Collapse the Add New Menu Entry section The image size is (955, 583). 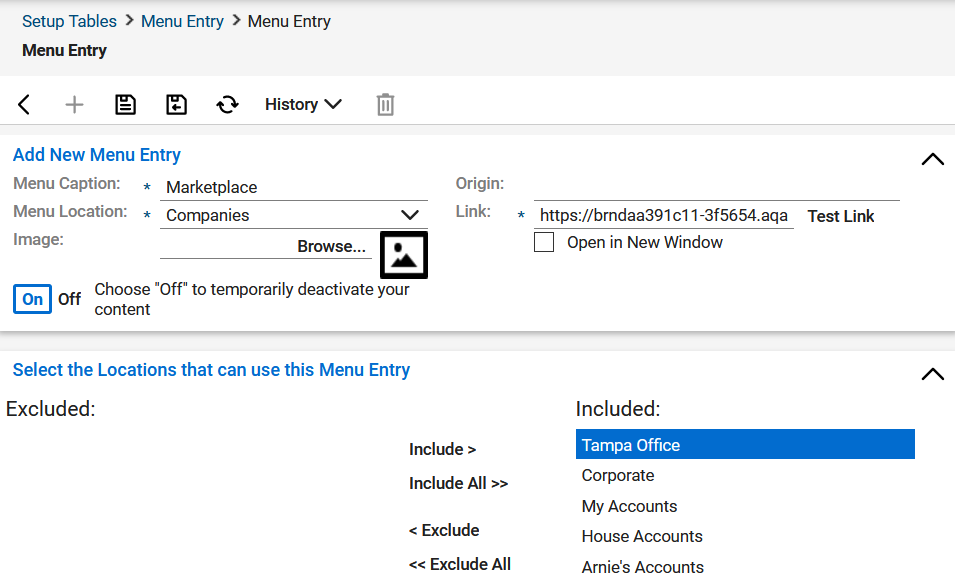tap(932, 160)
